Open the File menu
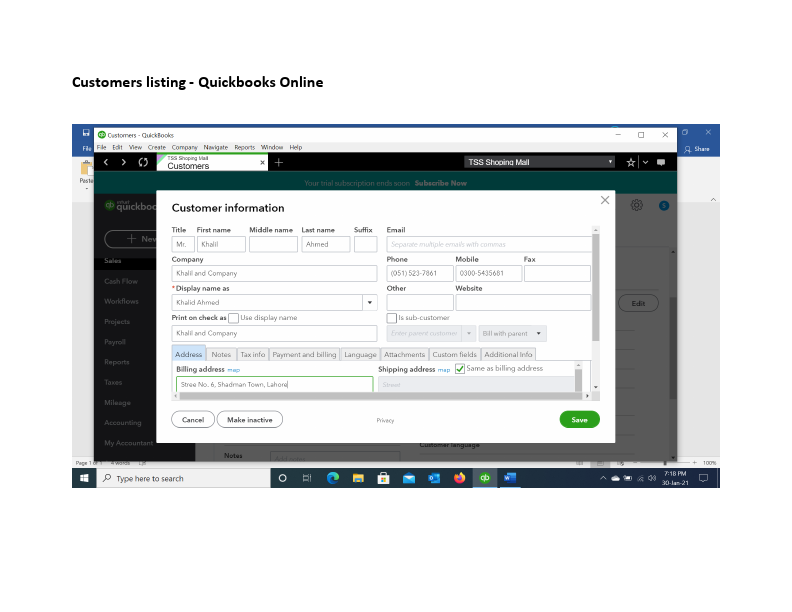792x612 pixels. click(102, 147)
